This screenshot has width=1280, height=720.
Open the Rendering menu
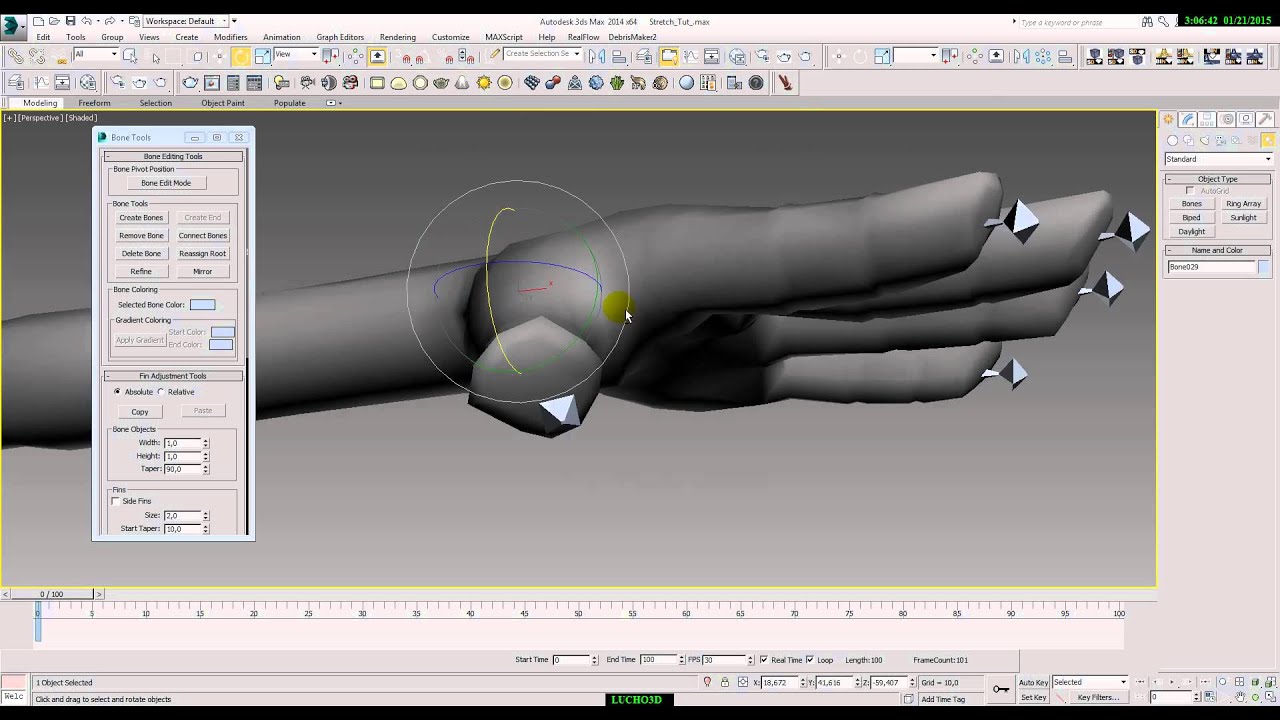point(398,37)
